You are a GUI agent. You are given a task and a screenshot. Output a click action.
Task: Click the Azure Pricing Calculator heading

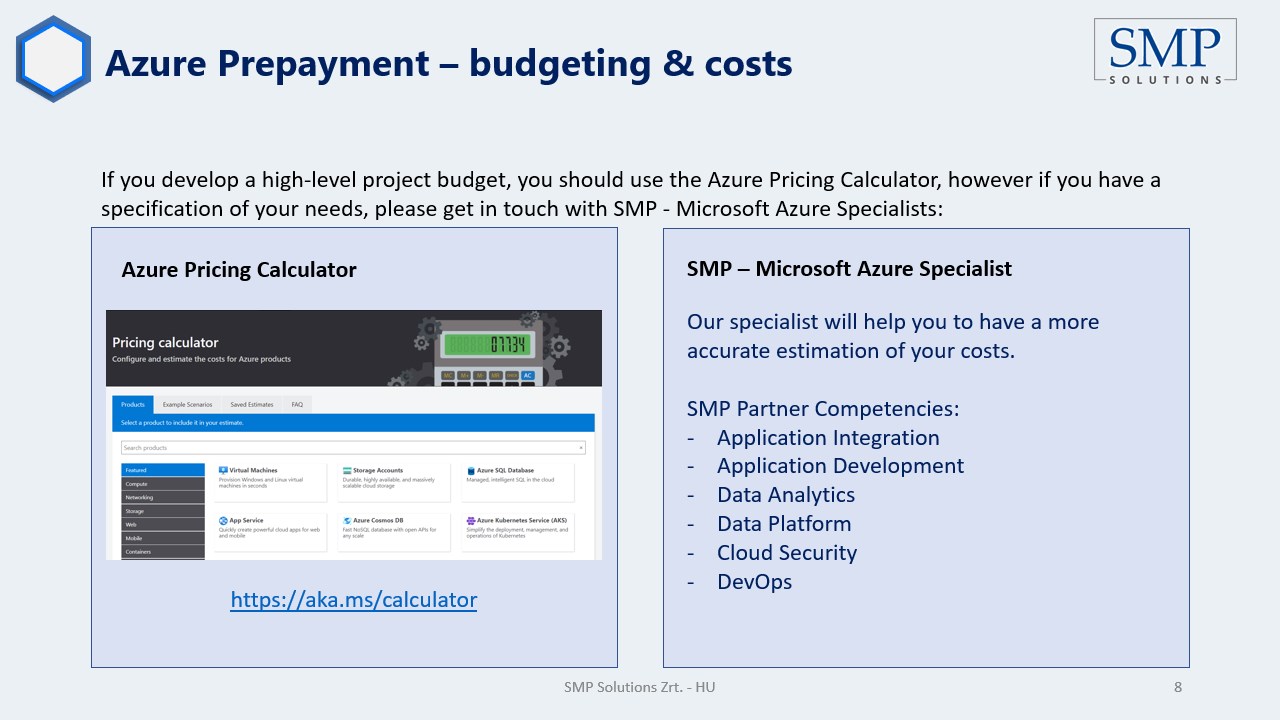239,269
